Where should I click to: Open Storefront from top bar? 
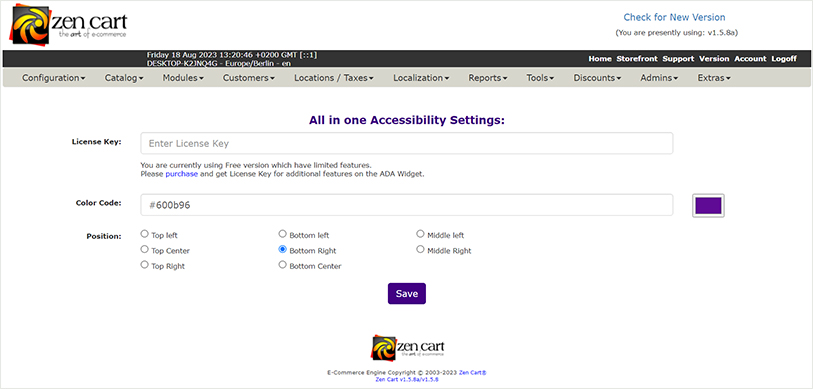pyautogui.click(x=637, y=59)
